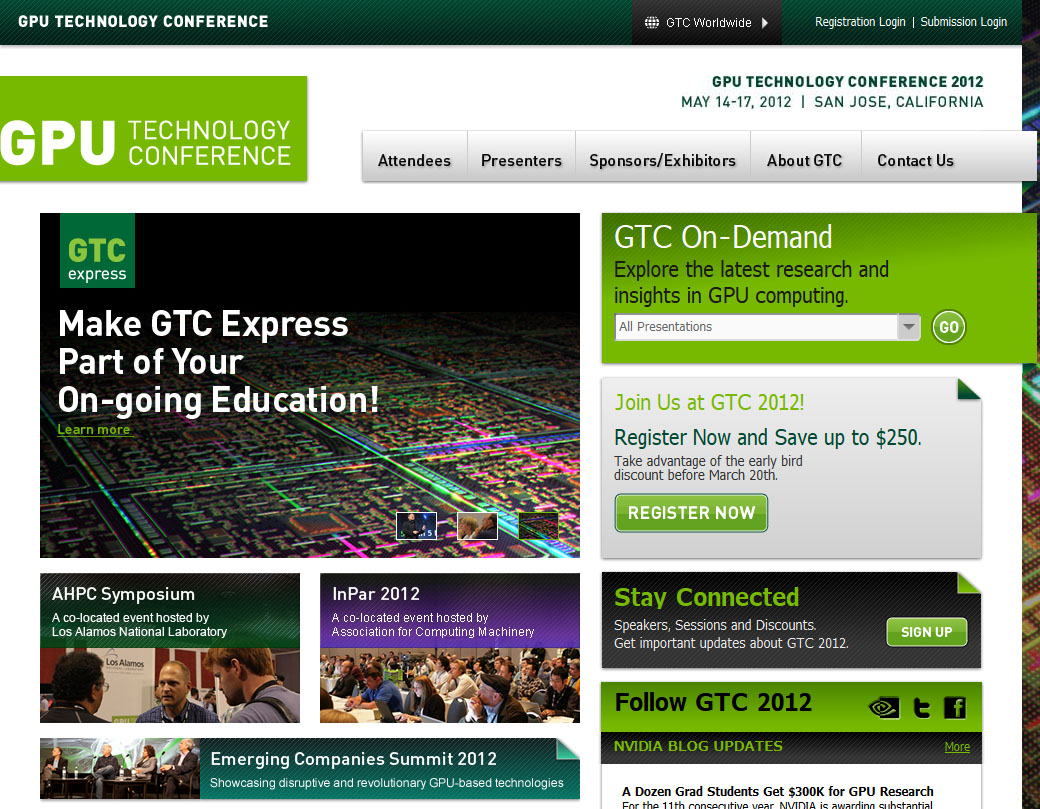The image size is (1040, 809).
Task: Click the Make GTC Express headline text
Action: (x=218, y=362)
